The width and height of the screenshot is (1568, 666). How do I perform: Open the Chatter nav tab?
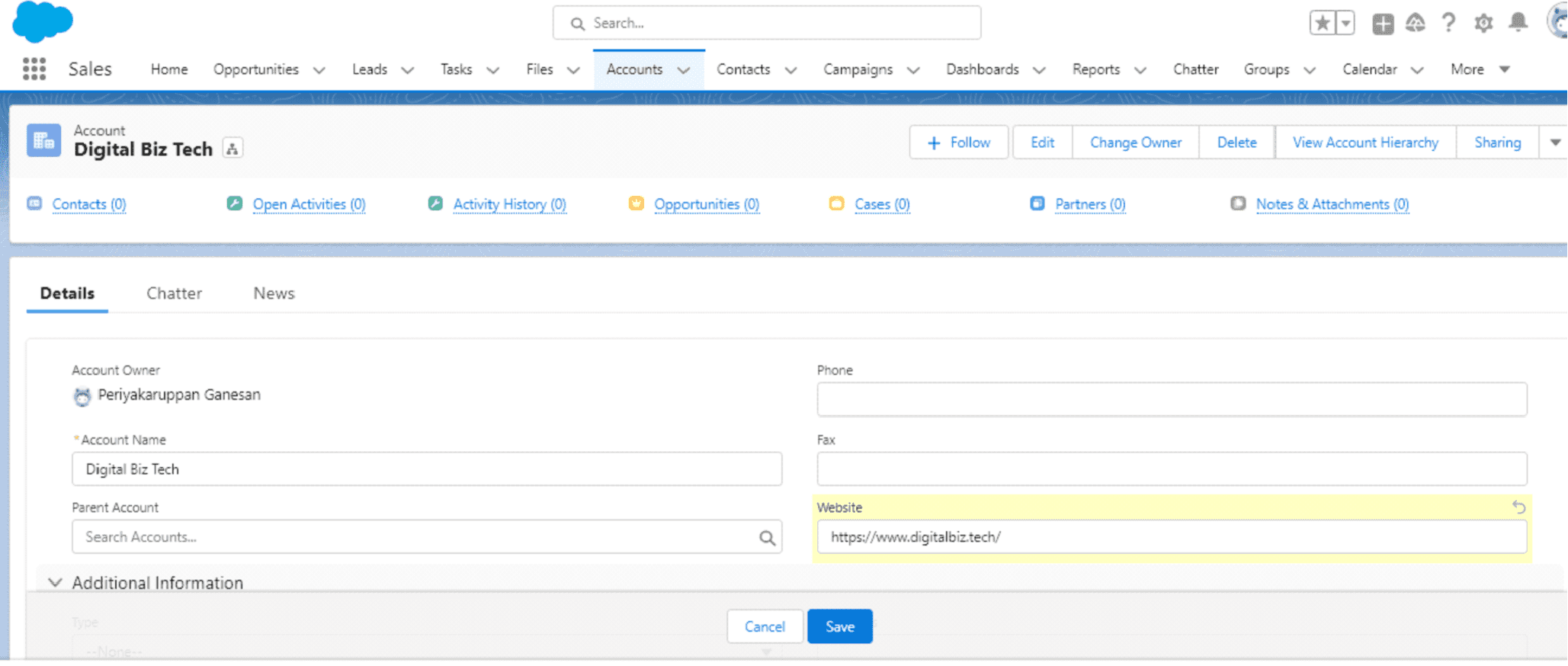point(1196,69)
